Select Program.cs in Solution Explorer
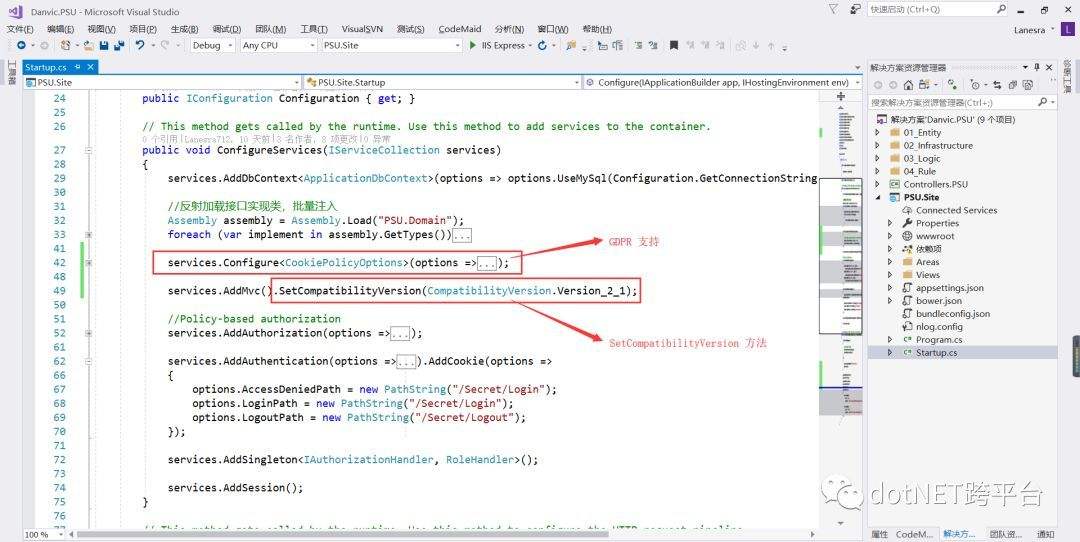 (x=938, y=340)
